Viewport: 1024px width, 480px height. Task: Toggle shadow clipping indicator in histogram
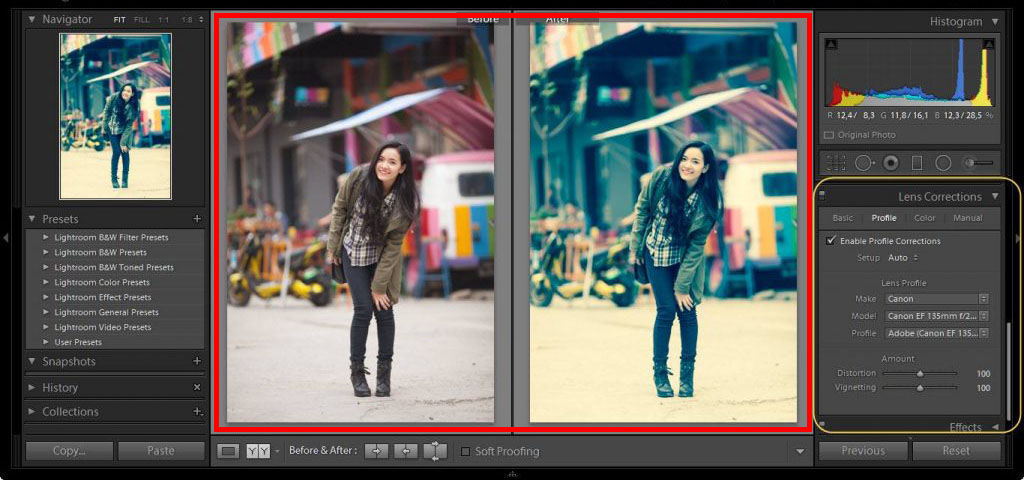coord(831,44)
